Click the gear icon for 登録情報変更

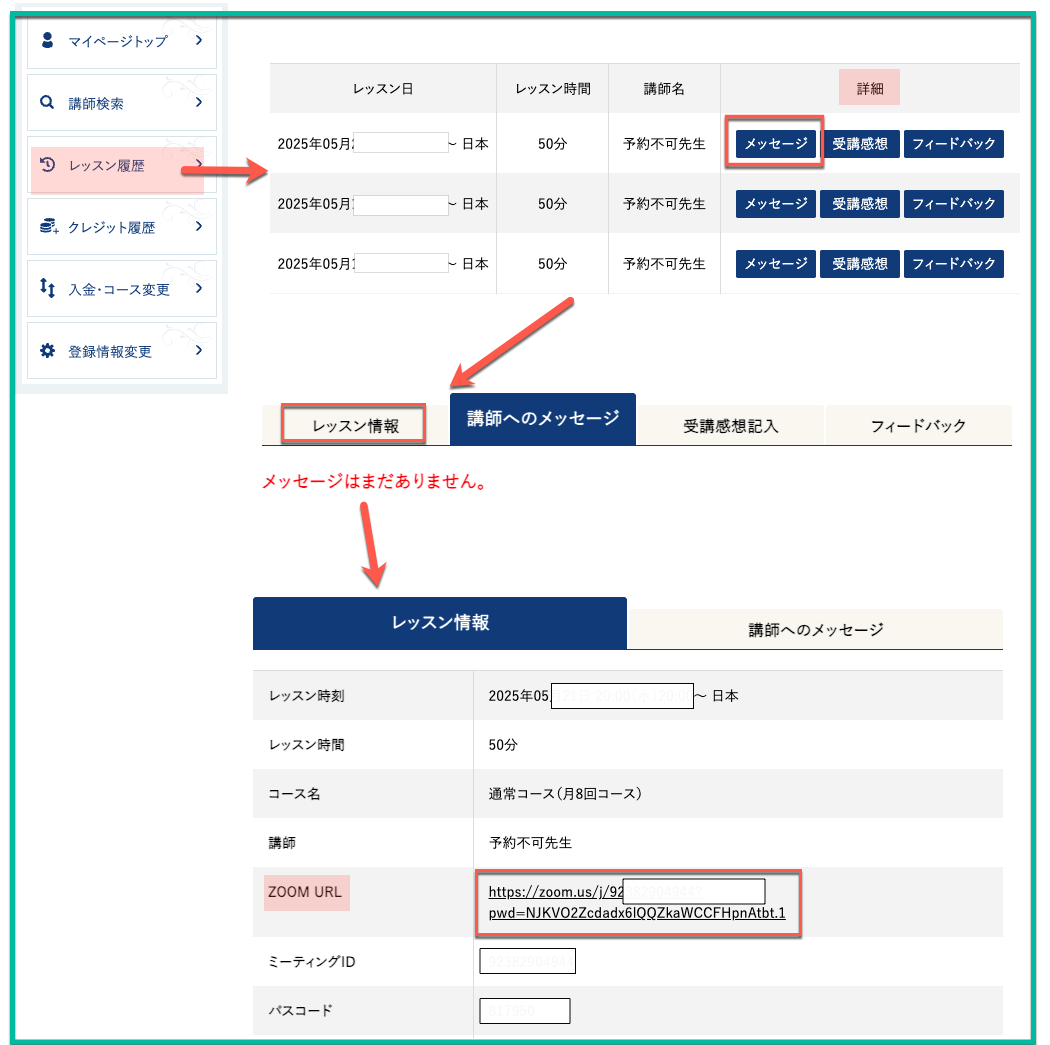click(47, 351)
